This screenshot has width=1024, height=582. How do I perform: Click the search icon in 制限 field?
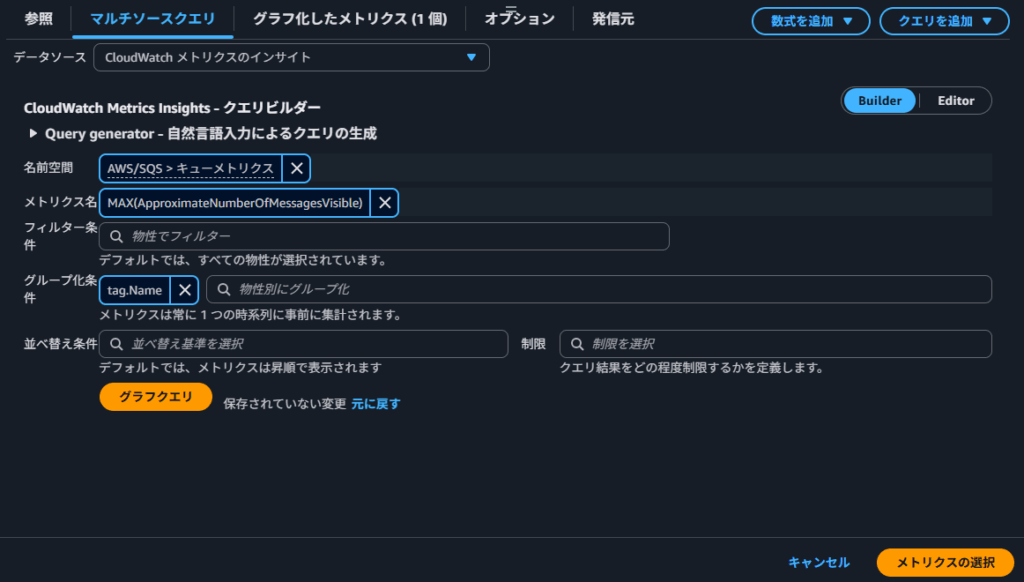[x=577, y=344]
